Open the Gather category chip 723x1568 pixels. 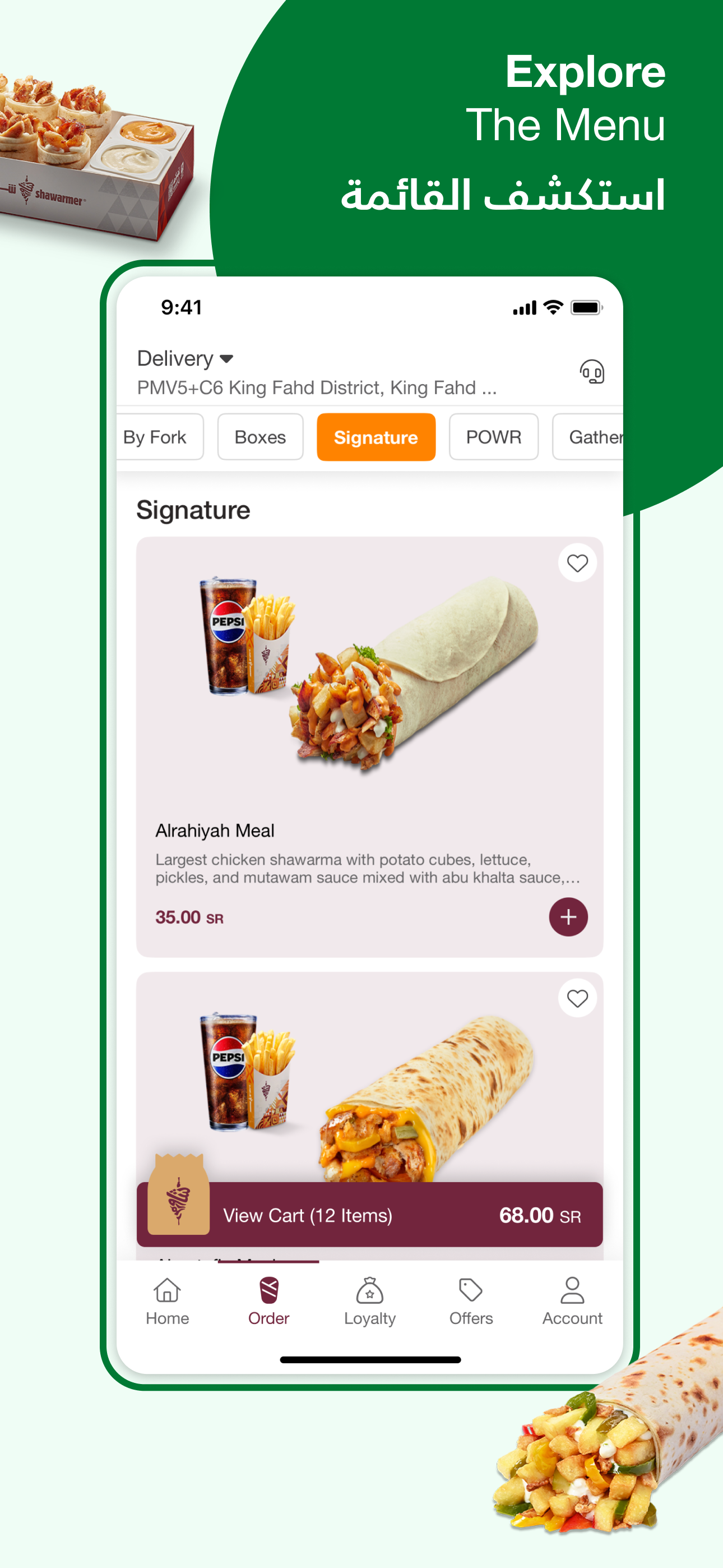coord(588,437)
